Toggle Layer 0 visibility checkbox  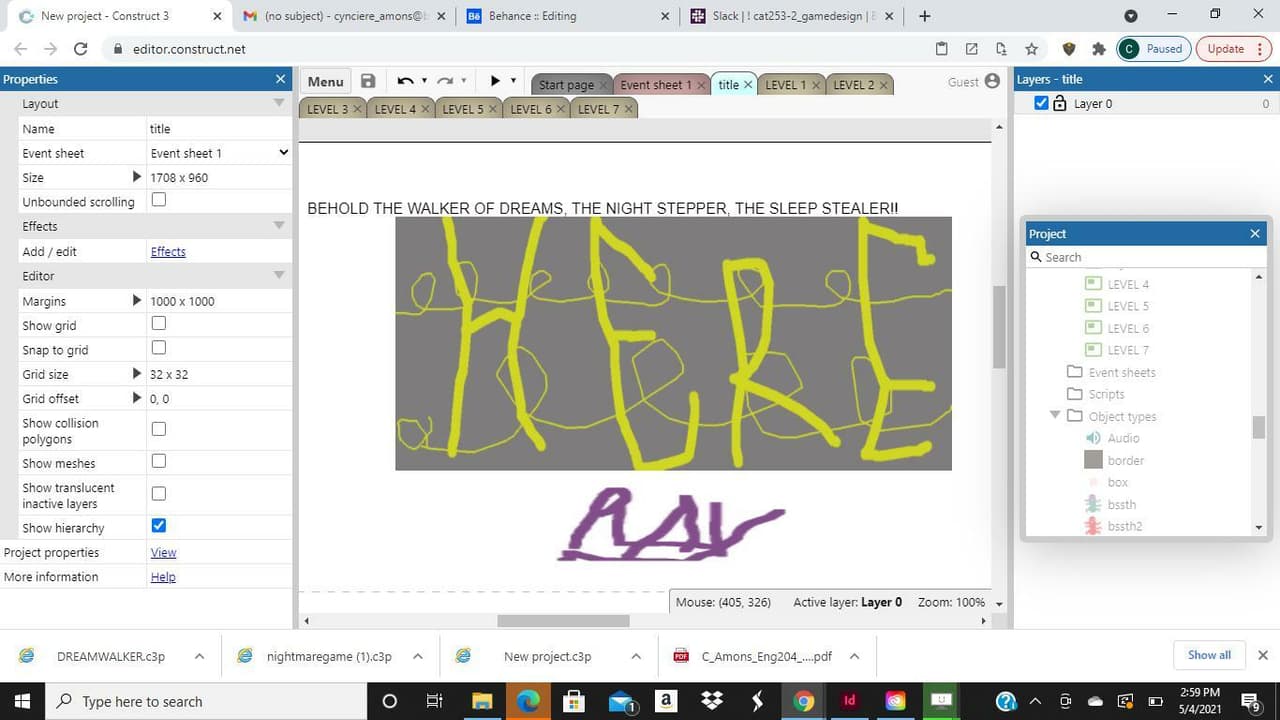tap(1041, 103)
